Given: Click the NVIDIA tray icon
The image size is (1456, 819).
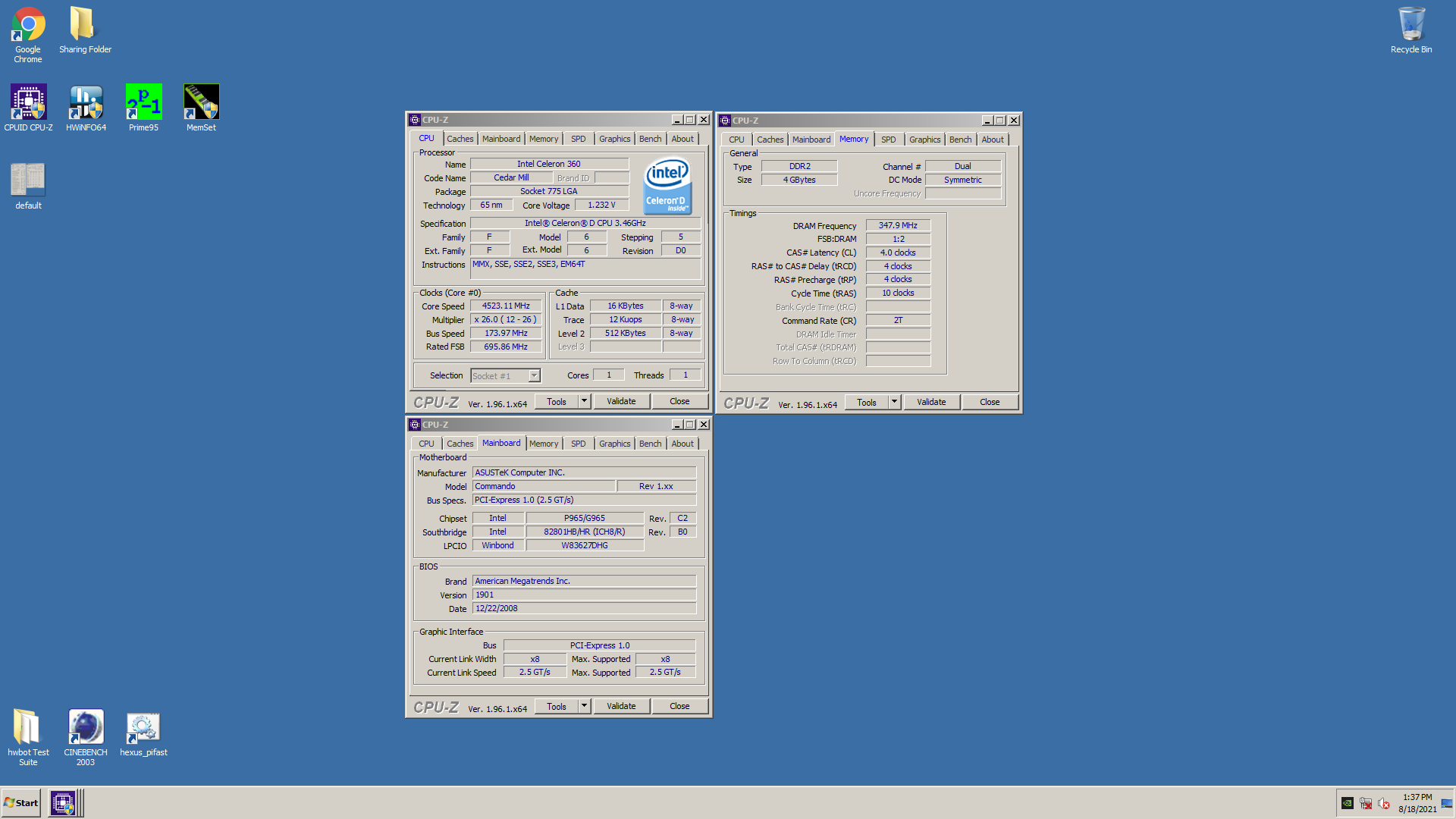Looking at the screenshot, I should [x=1348, y=803].
